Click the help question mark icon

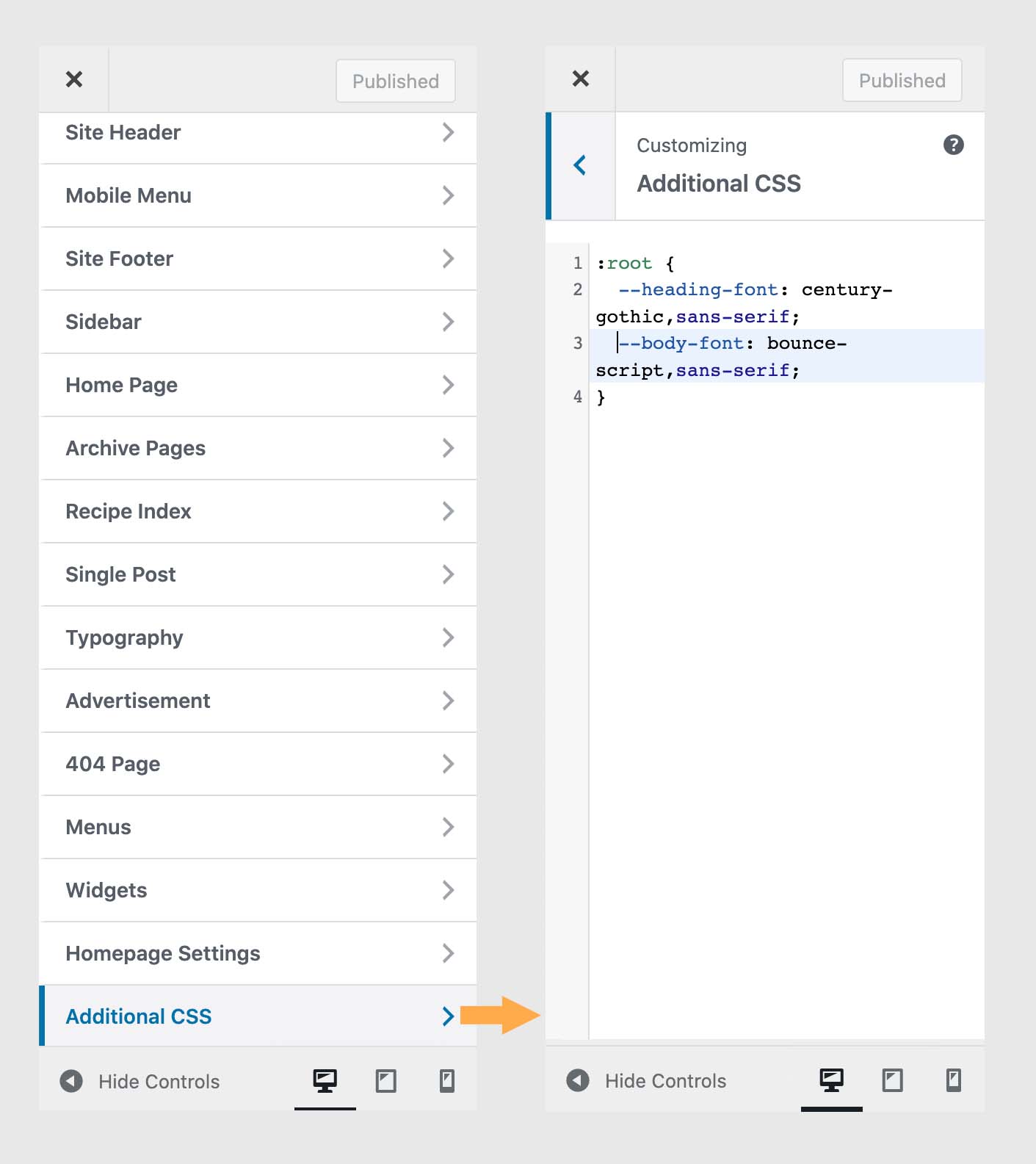pyautogui.click(x=953, y=145)
